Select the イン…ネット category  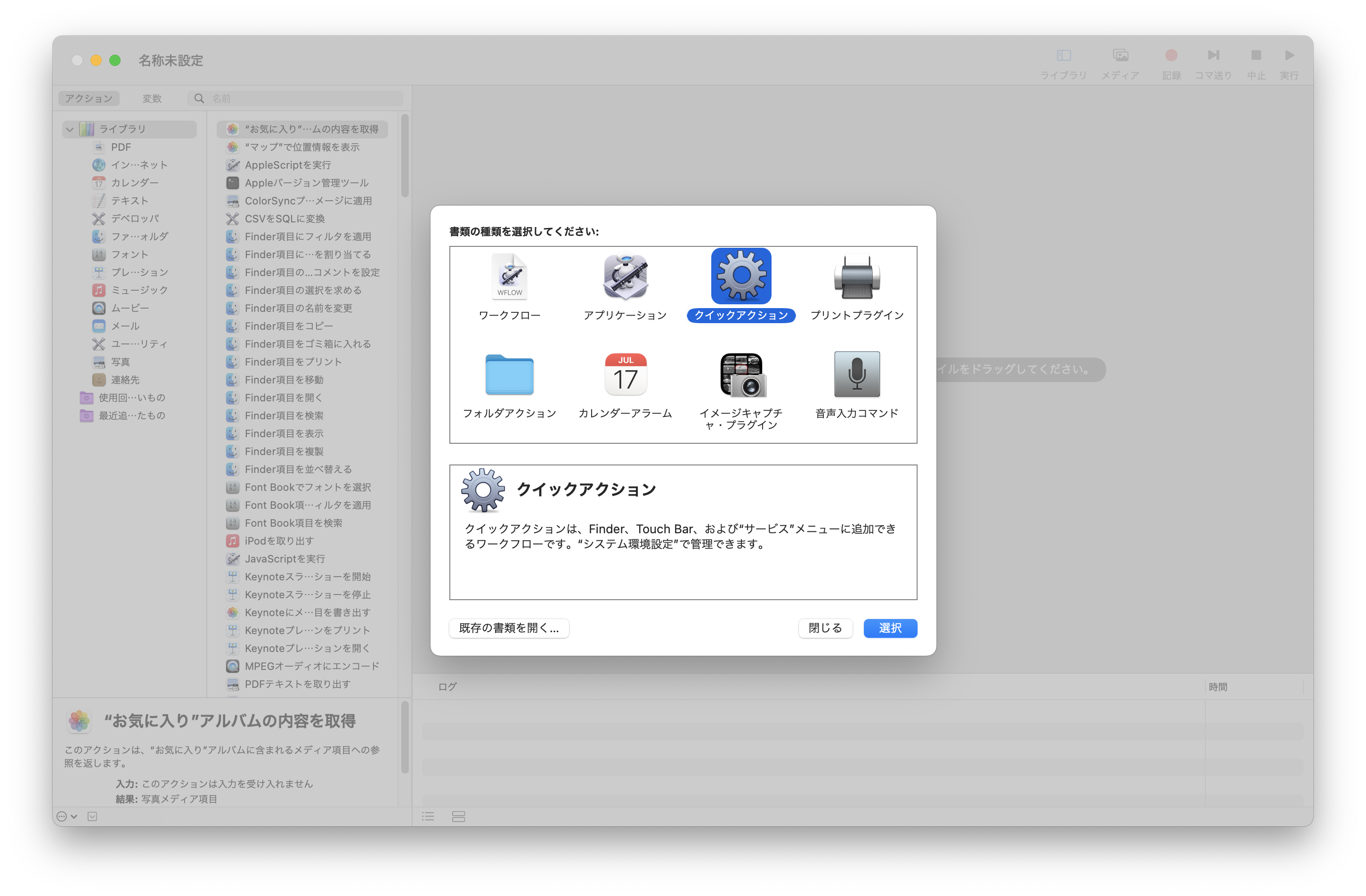pyautogui.click(x=130, y=165)
